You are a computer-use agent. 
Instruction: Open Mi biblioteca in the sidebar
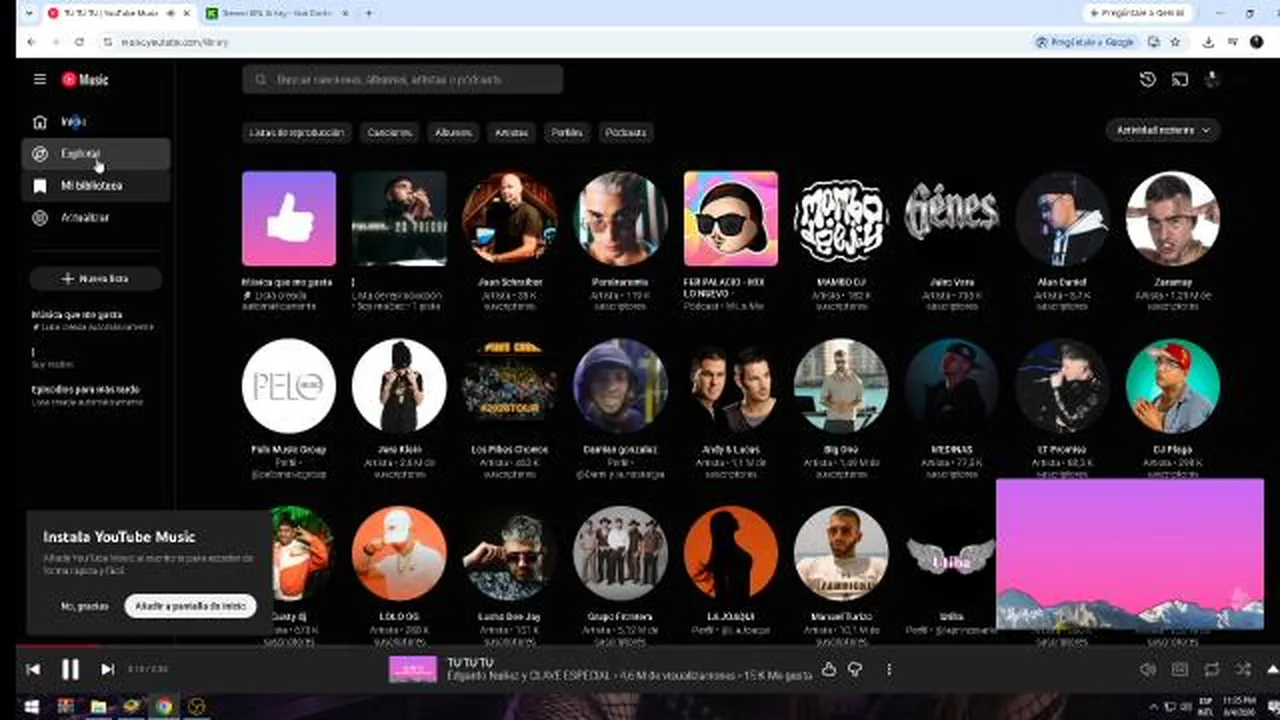point(96,186)
